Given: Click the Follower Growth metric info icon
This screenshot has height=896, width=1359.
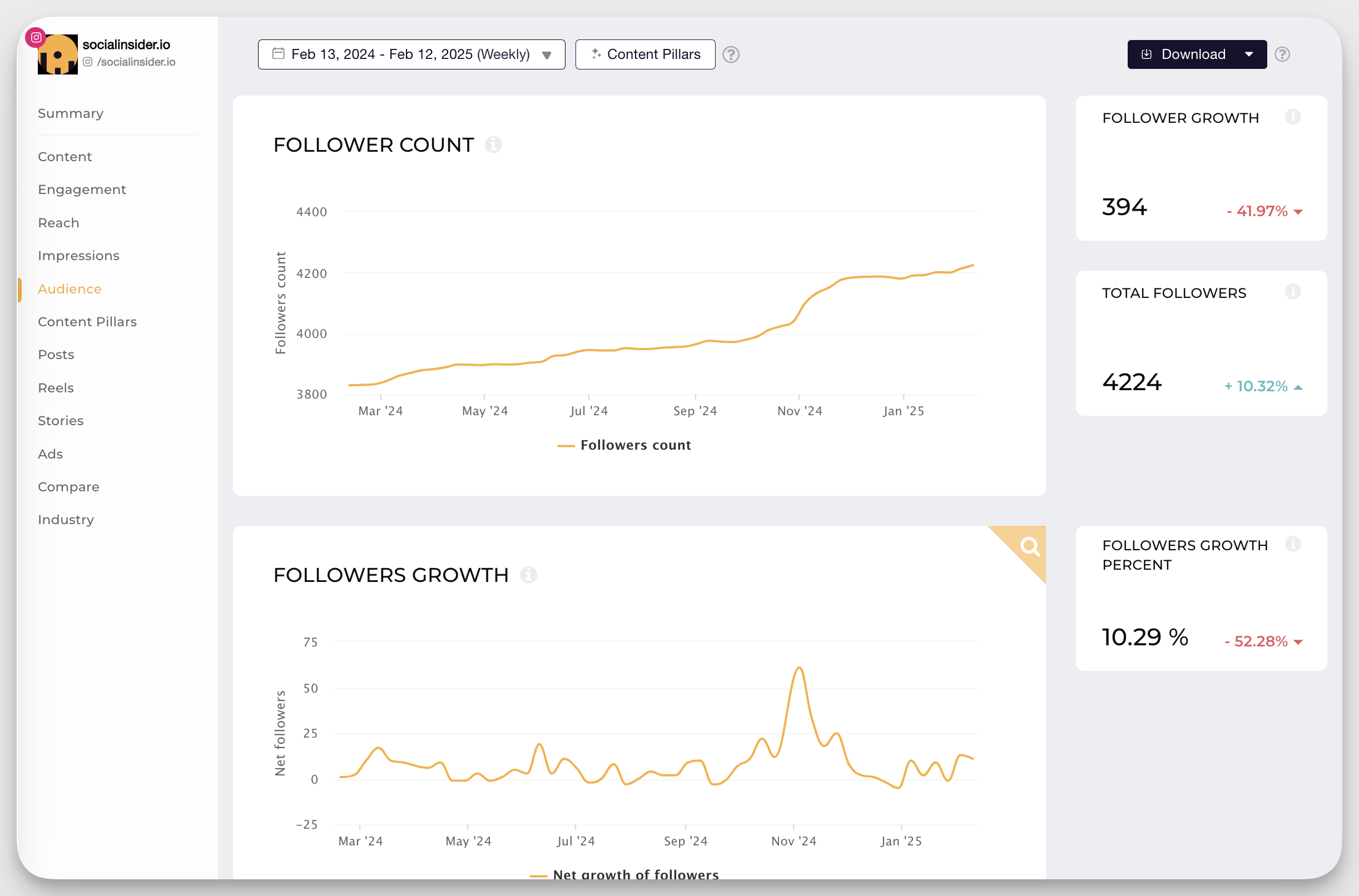Looking at the screenshot, I should pos(1293,116).
